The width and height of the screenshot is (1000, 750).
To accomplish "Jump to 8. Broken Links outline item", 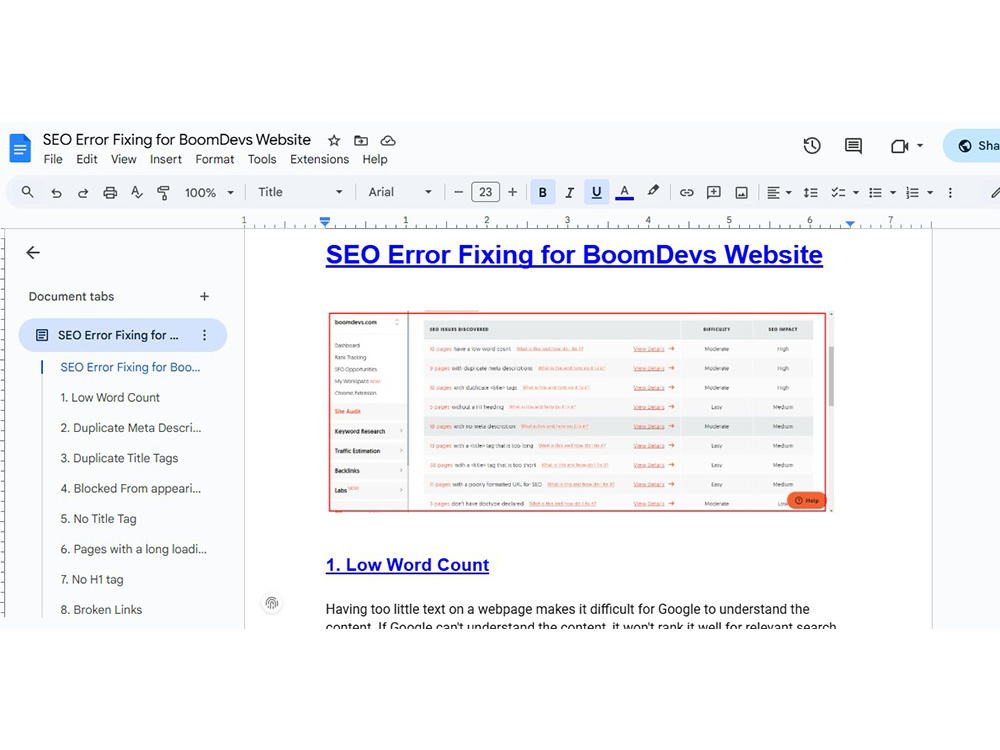I will click(x=101, y=610).
